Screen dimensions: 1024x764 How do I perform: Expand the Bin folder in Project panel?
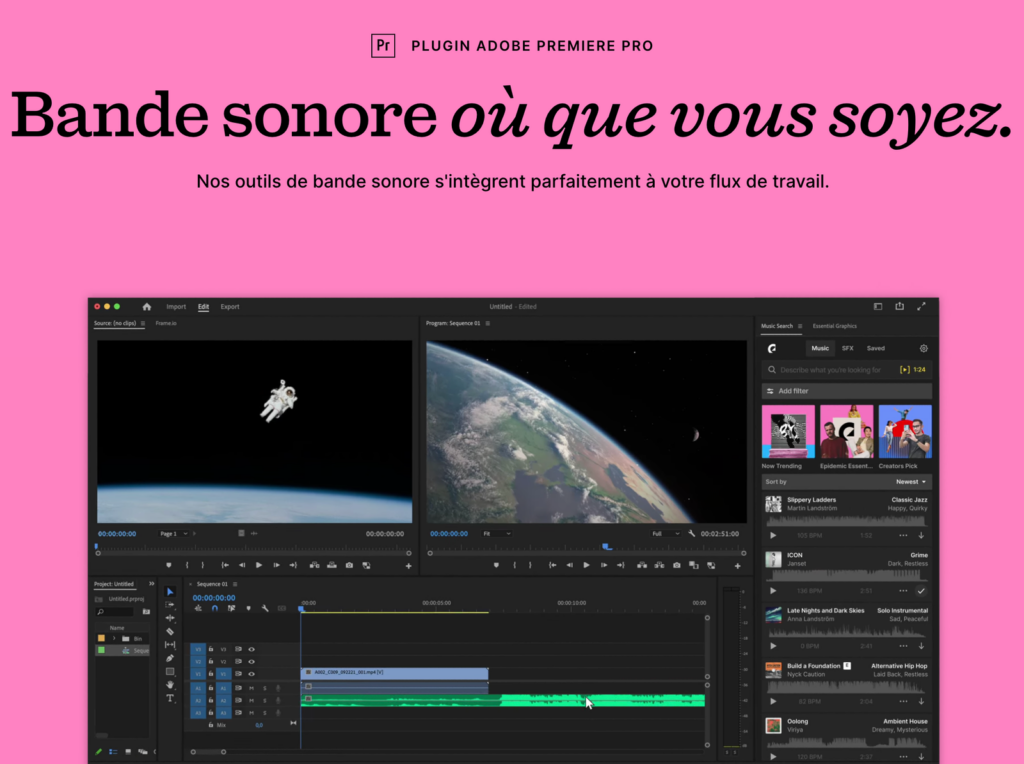[x=114, y=639]
